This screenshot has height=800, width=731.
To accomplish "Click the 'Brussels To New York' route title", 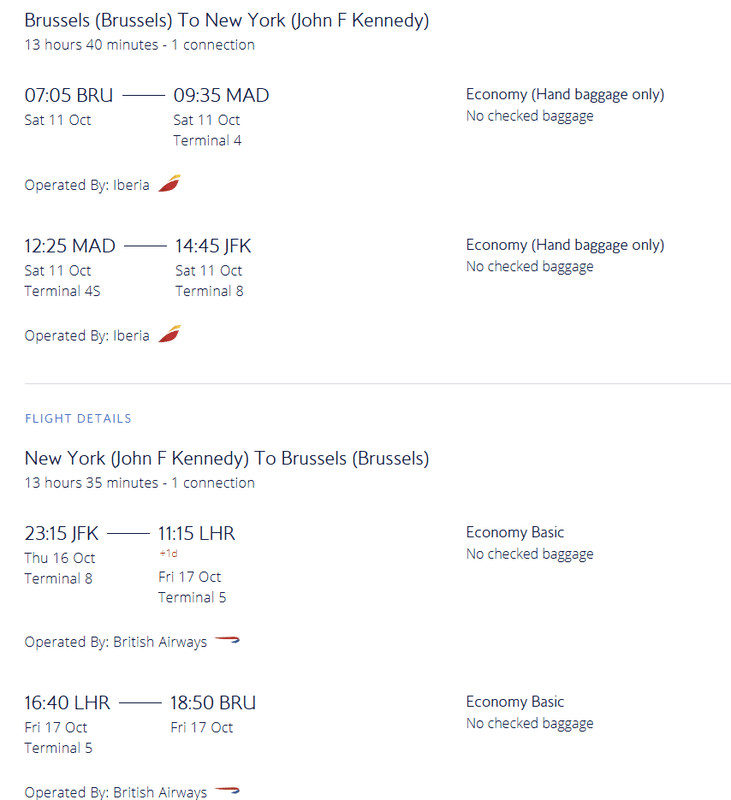I will click(x=226, y=20).
